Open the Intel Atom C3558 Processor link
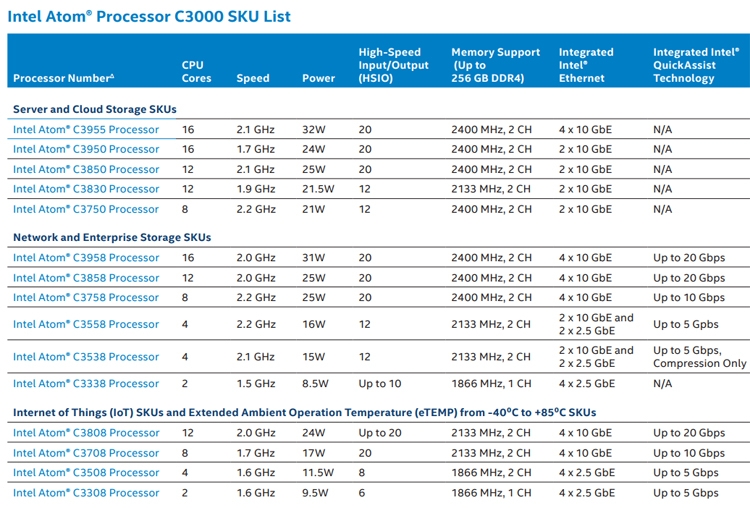The height and width of the screenshot is (508, 750). tap(86, 324)
